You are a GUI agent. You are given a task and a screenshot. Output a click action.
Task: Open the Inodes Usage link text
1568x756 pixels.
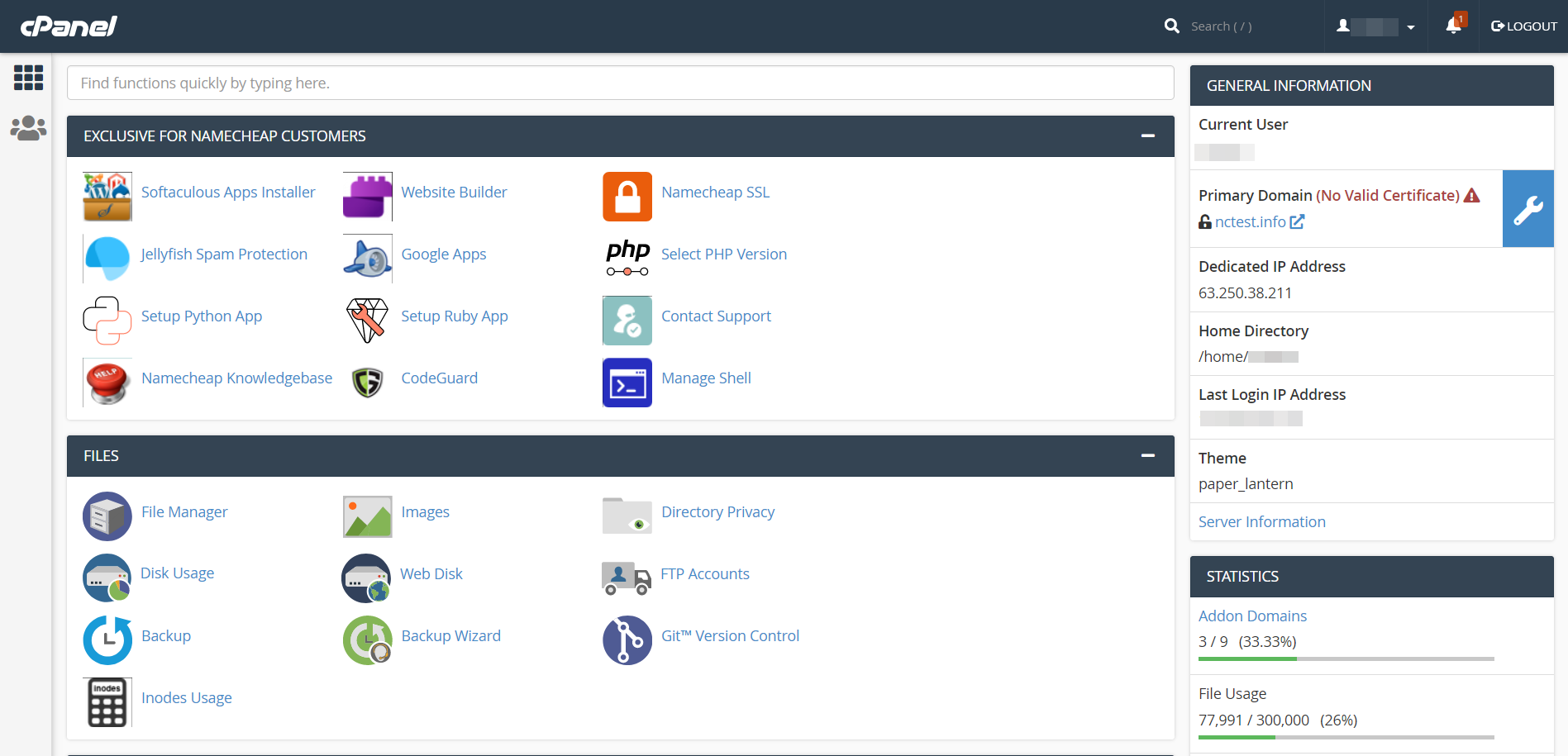187,697
